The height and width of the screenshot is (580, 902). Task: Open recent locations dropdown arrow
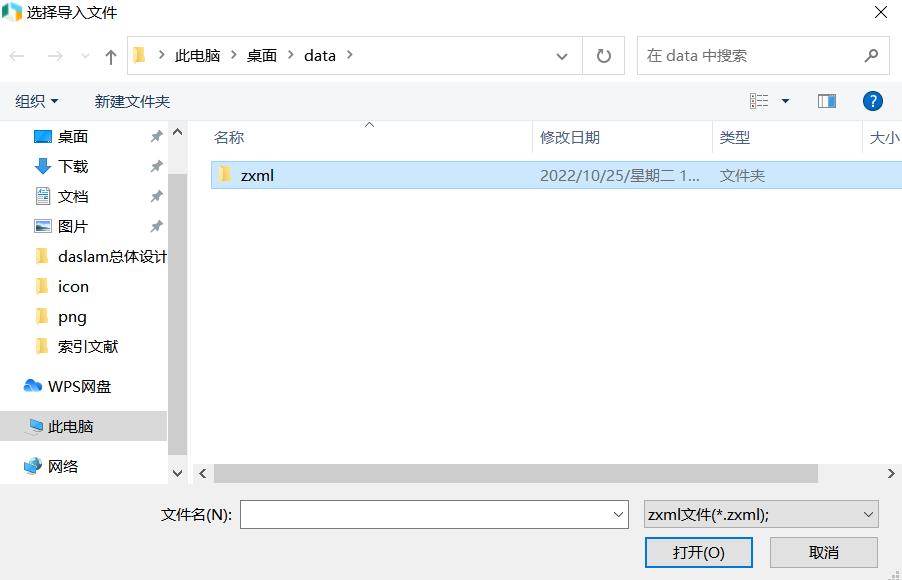85,56
